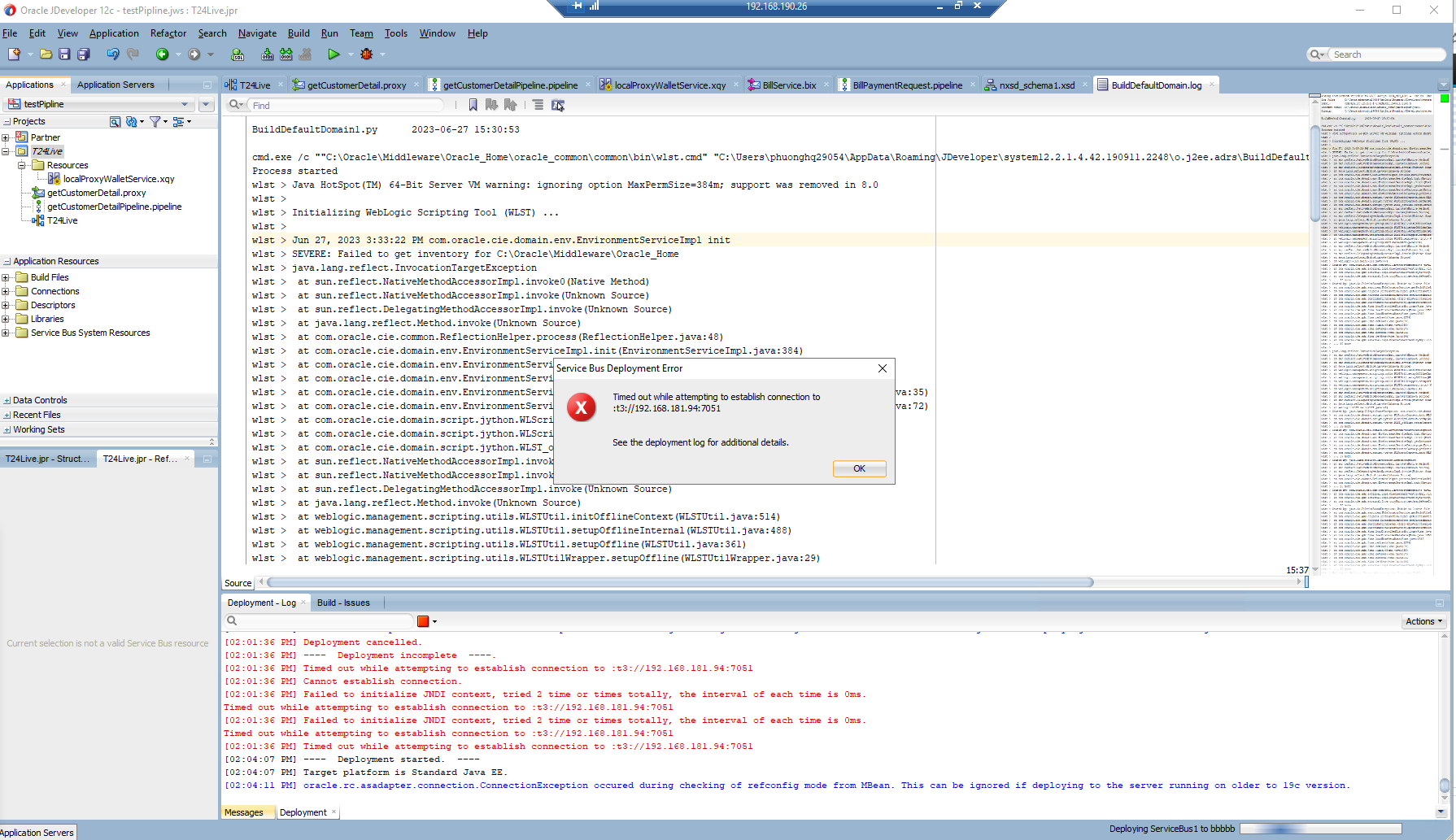Click the Open folder toolbar icon
1456x840 pixels.
46,54
